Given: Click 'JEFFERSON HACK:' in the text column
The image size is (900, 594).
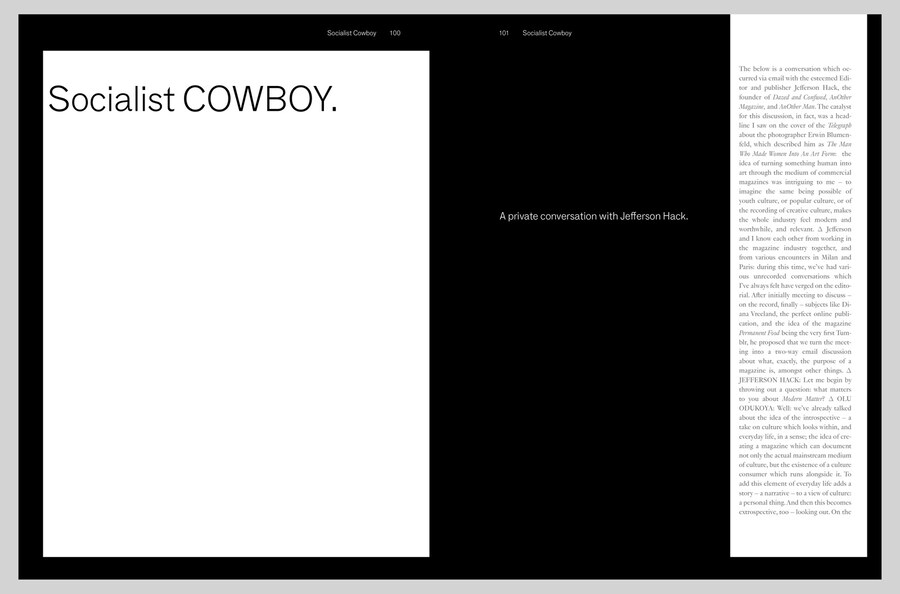Looking at the screenshot, I should (x=769, y=380).
